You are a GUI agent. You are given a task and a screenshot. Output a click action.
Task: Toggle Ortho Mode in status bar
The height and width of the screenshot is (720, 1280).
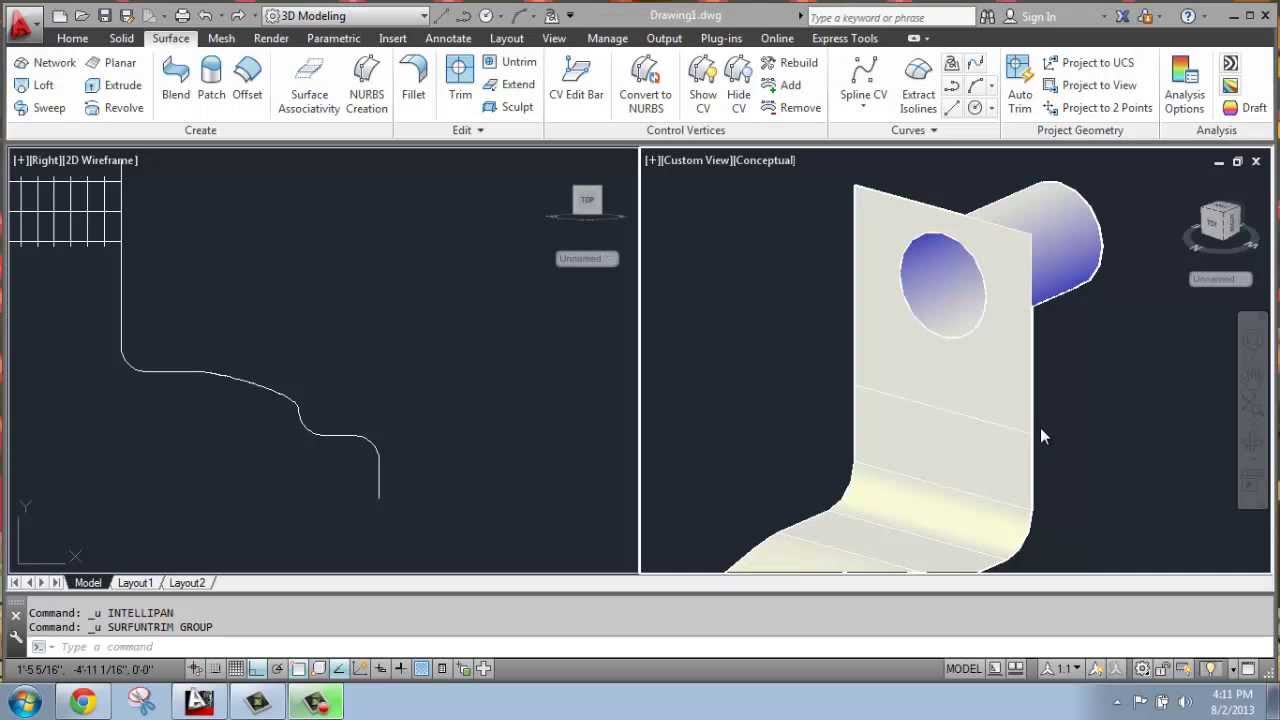257,669
